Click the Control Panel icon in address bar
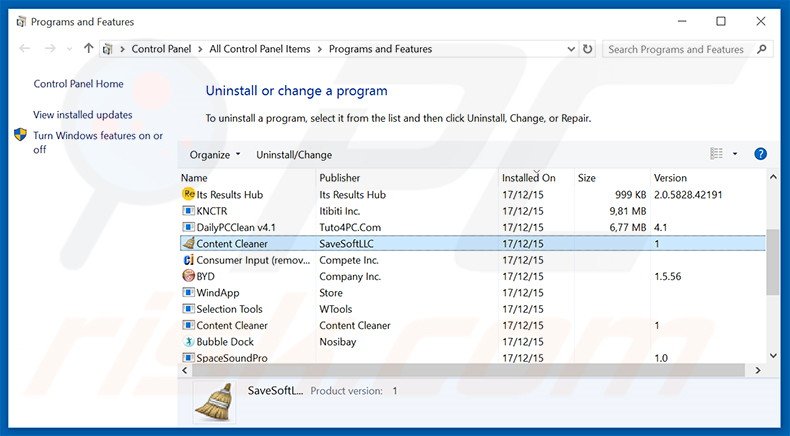This screenshot has width=790, height=436. click(107, 49)
